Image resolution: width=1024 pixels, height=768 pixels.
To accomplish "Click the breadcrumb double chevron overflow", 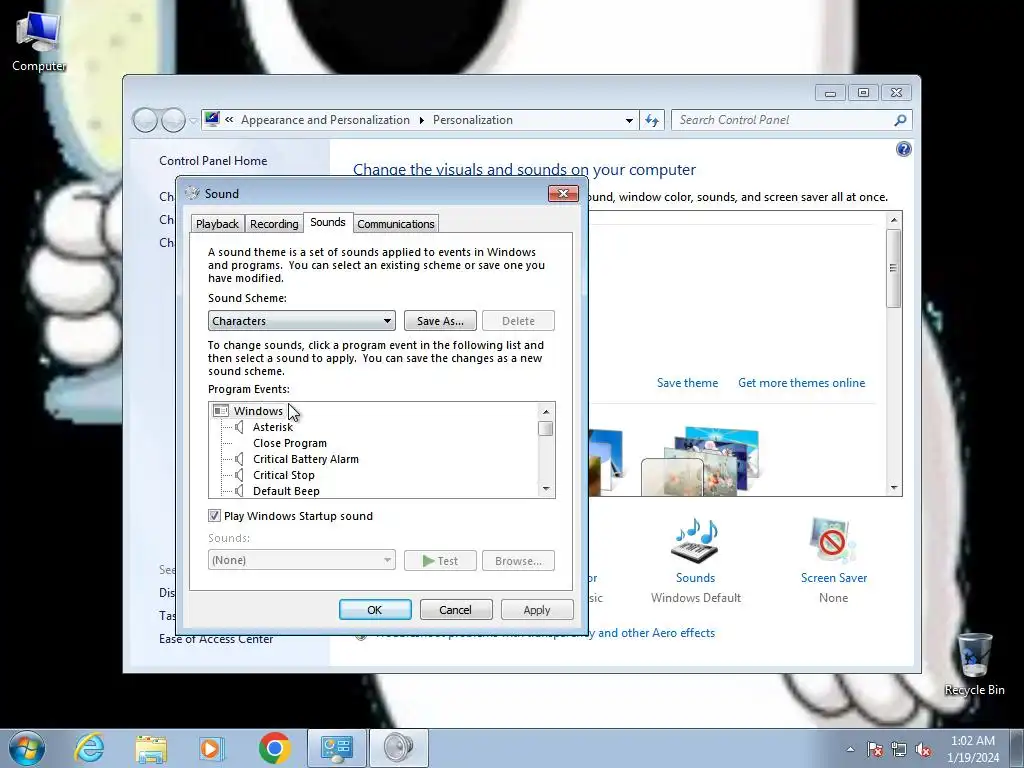I will tap(229, 120).
